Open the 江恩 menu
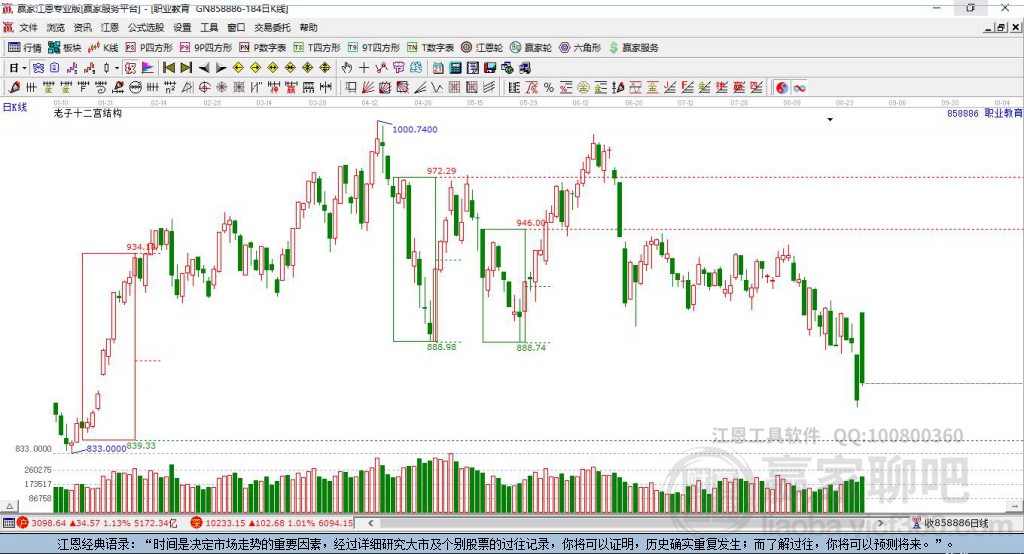This screenshot has width=1024, height=554. (x=110, y=27)
